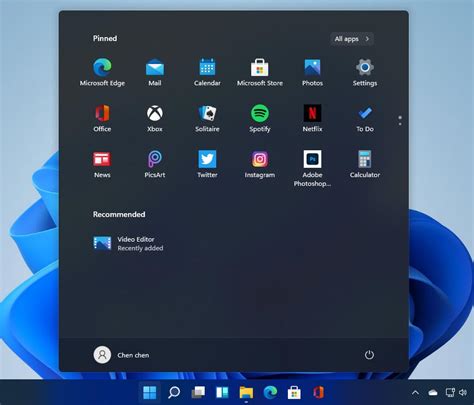Click the volume speaker tray icon

click(463, 393)
